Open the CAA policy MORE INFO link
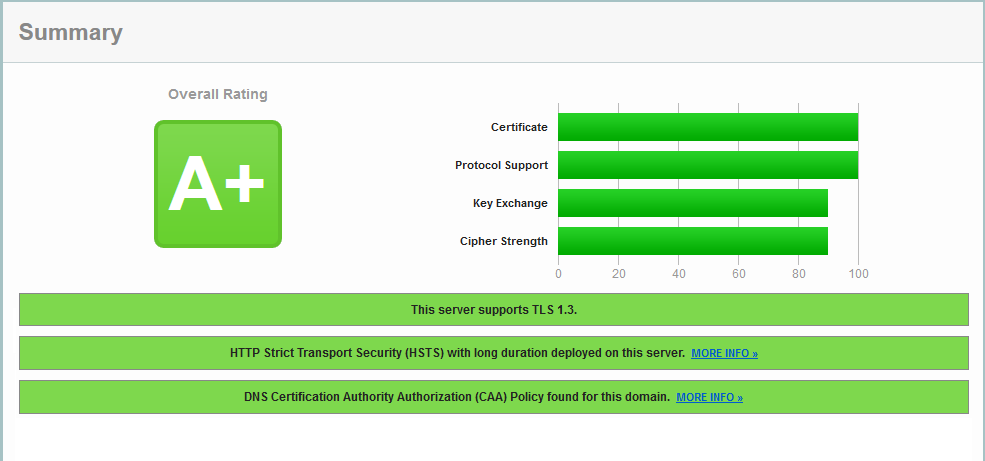Viewport: 985px width, 461px height. (x=709, y=397)
